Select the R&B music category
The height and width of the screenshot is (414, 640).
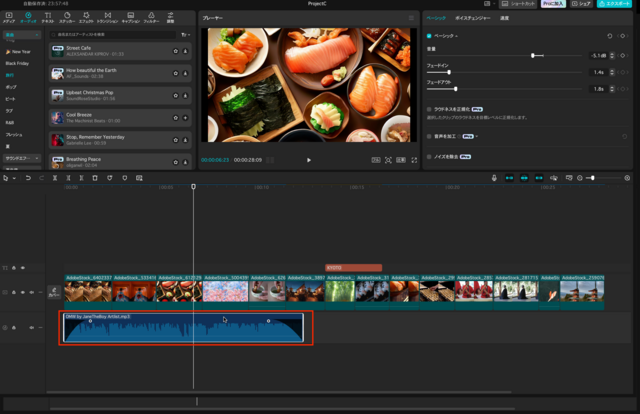10,122
